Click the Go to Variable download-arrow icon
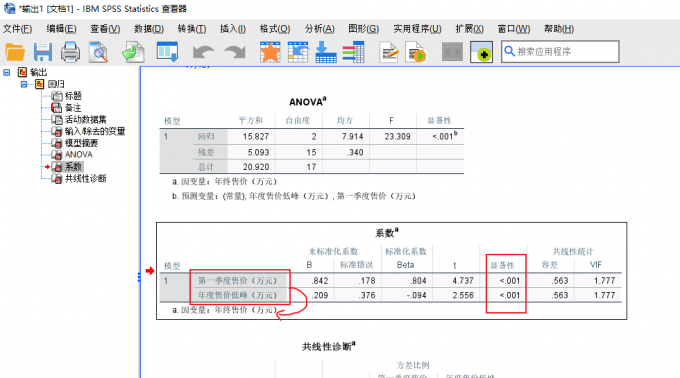Viewport: 680px width, 378px height. (x=326, y=52)
